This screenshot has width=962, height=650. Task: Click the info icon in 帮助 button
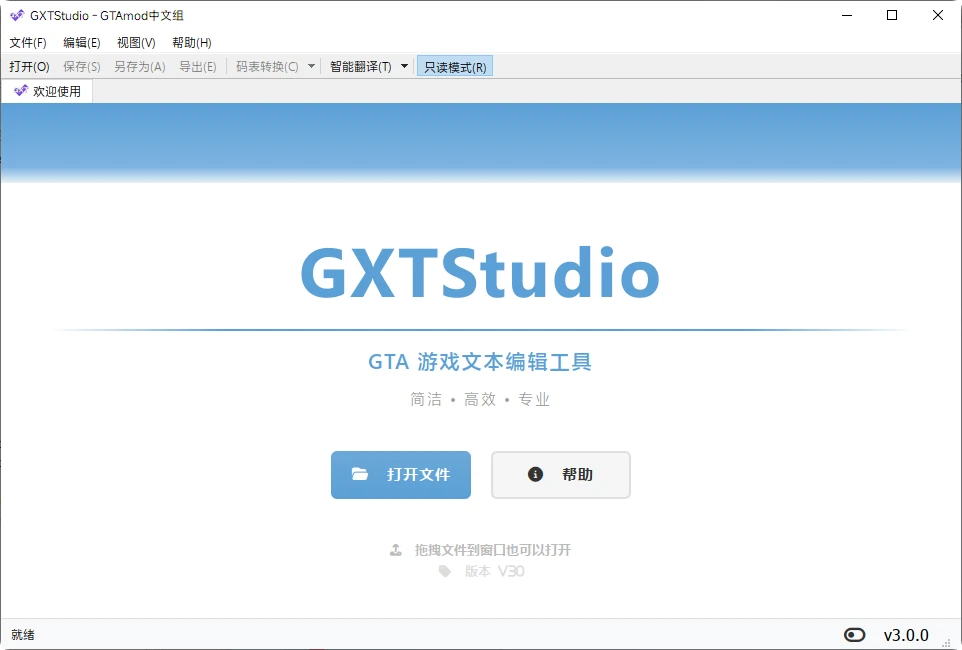coord(535,474)
